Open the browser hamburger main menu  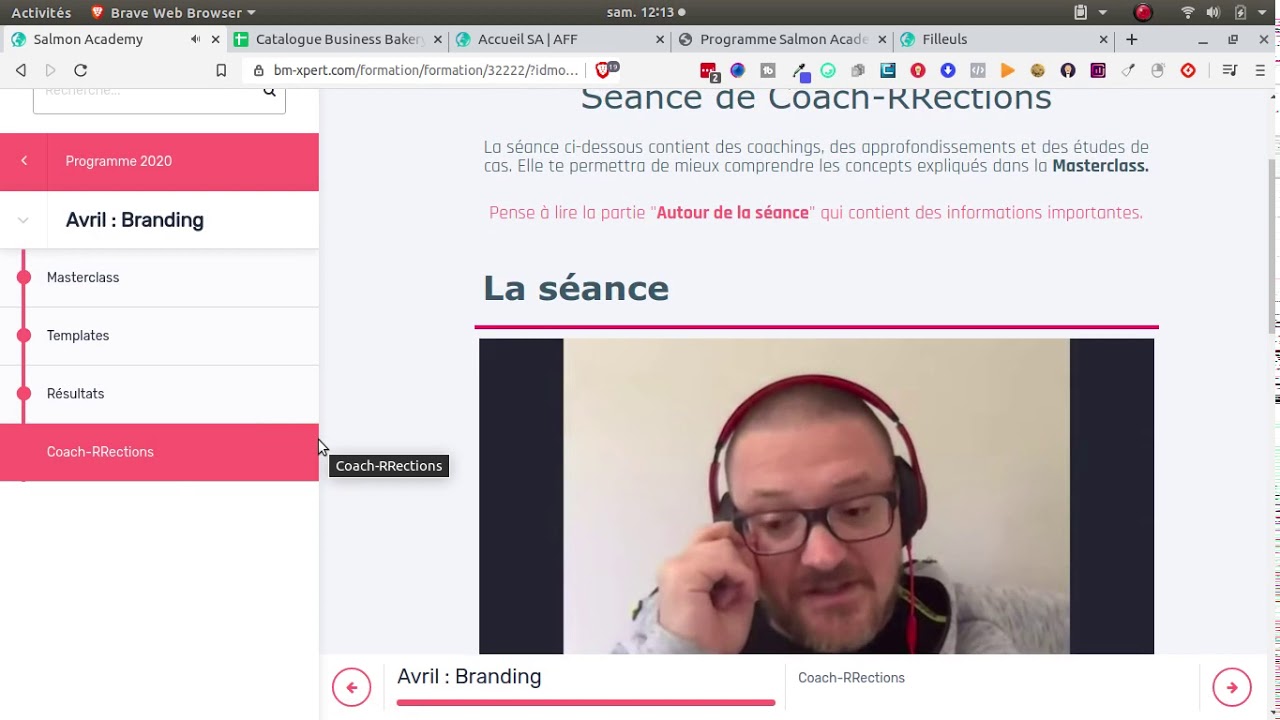pos(1261,70)
